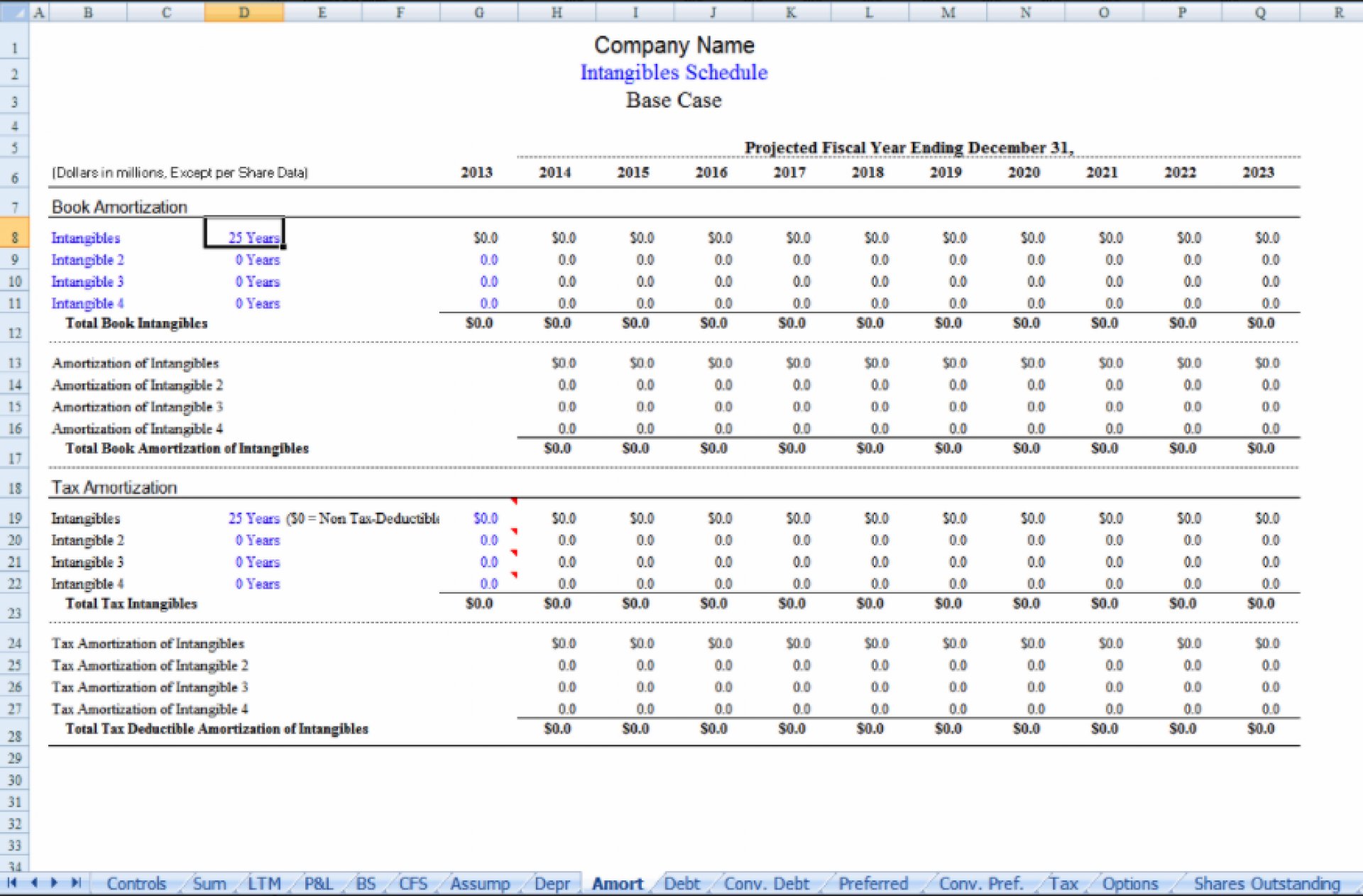
Task: Click the 25 Years cell for book Intangibles
Action: [x=244, y=233]
